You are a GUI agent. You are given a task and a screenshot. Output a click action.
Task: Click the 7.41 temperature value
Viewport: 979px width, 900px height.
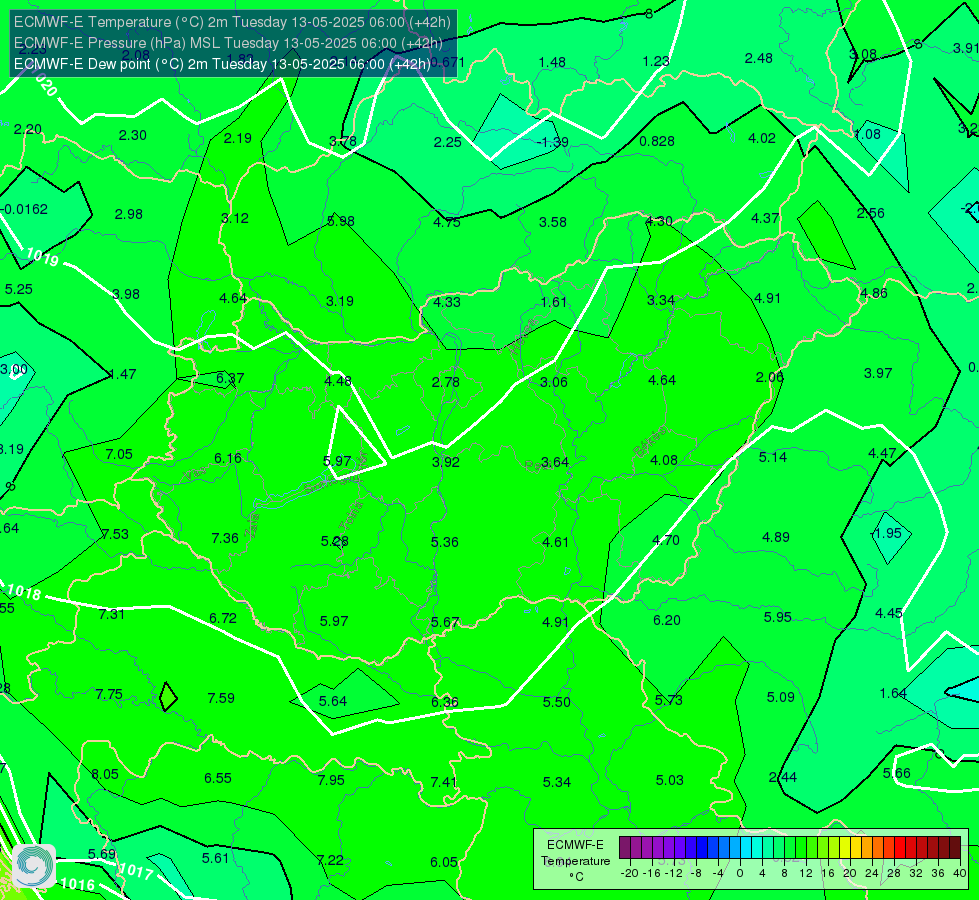(444, 782)
